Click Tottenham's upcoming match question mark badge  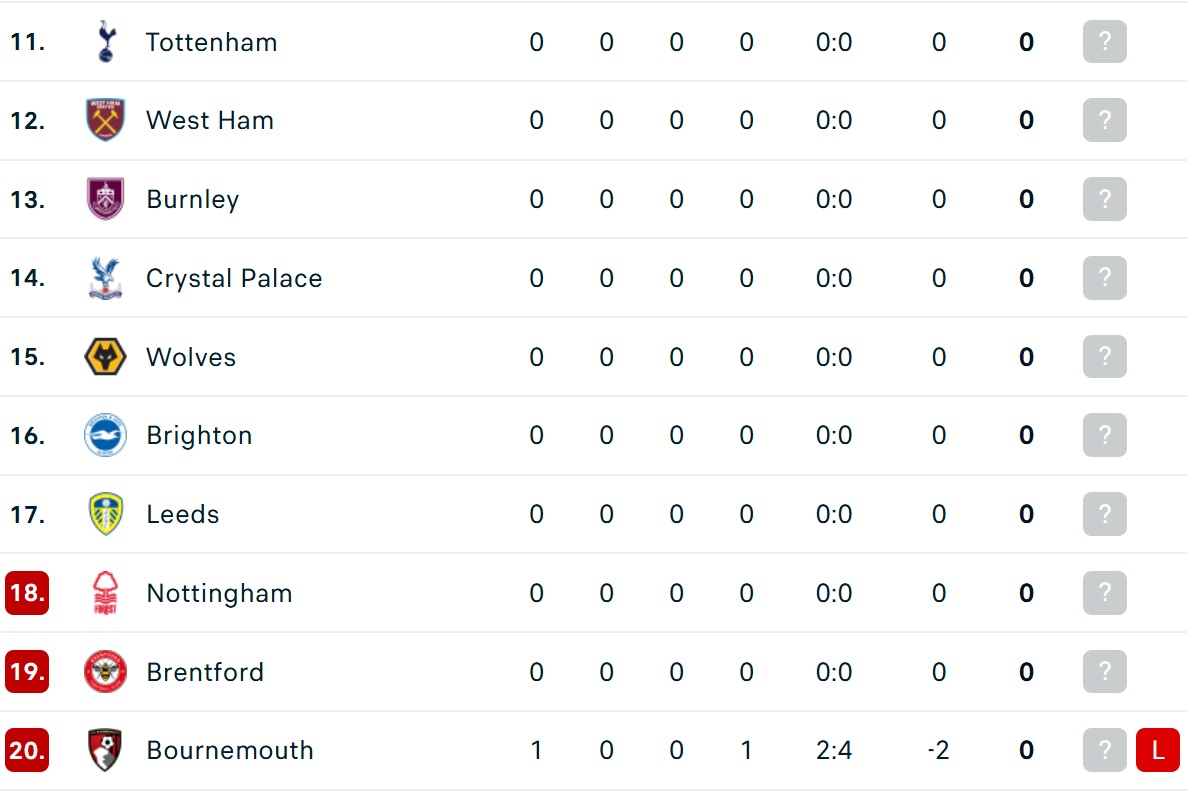tap(1104, 42)
